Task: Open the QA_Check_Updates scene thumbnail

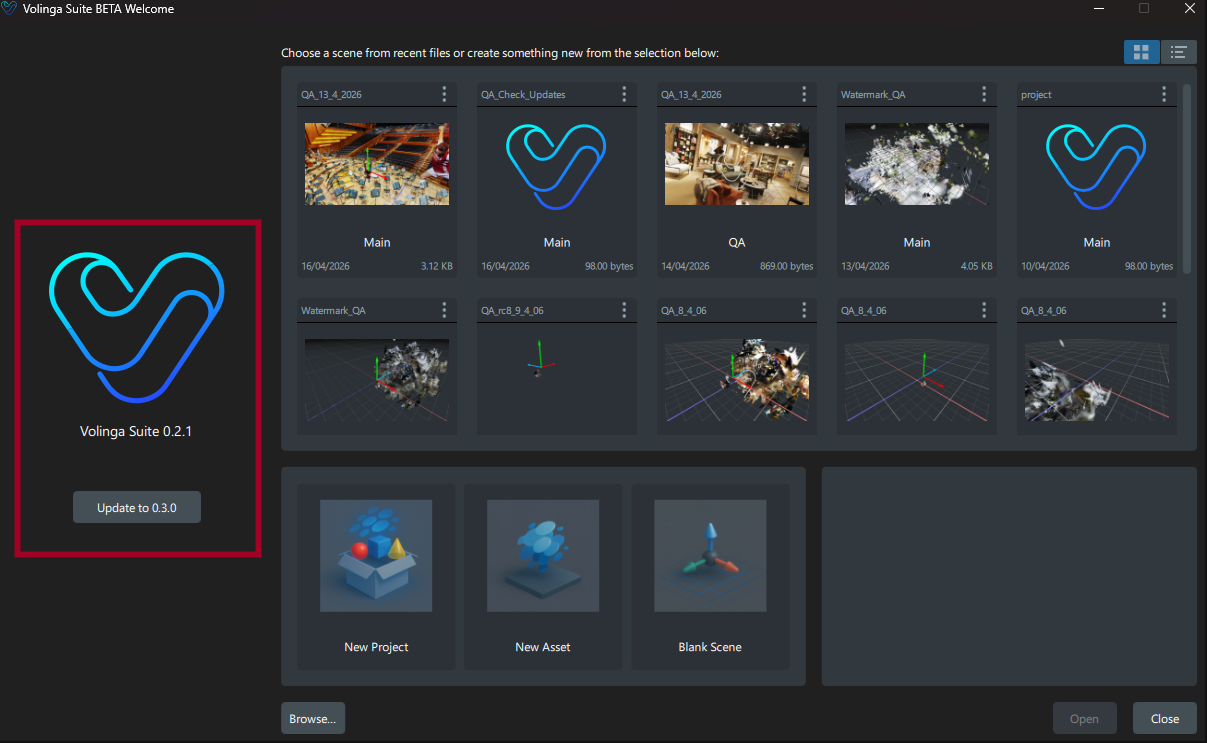Action: click(x=557, y=164)
